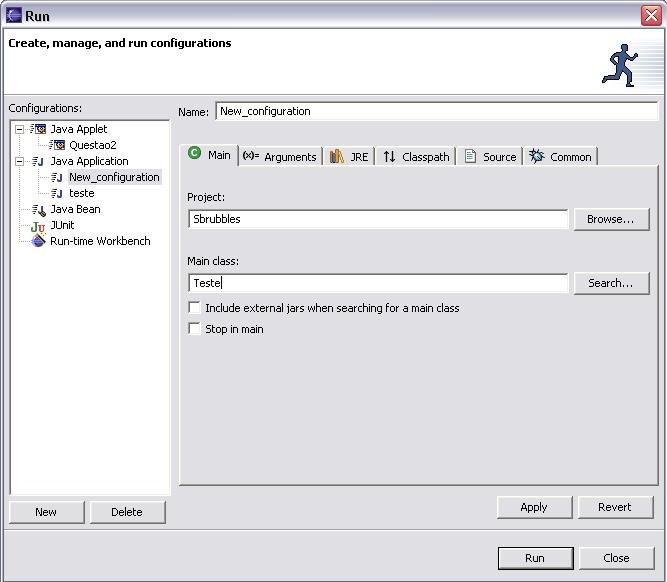Switch to the Common tab
This screenshot has width=667, height=582.
click(x=560, y=157)
